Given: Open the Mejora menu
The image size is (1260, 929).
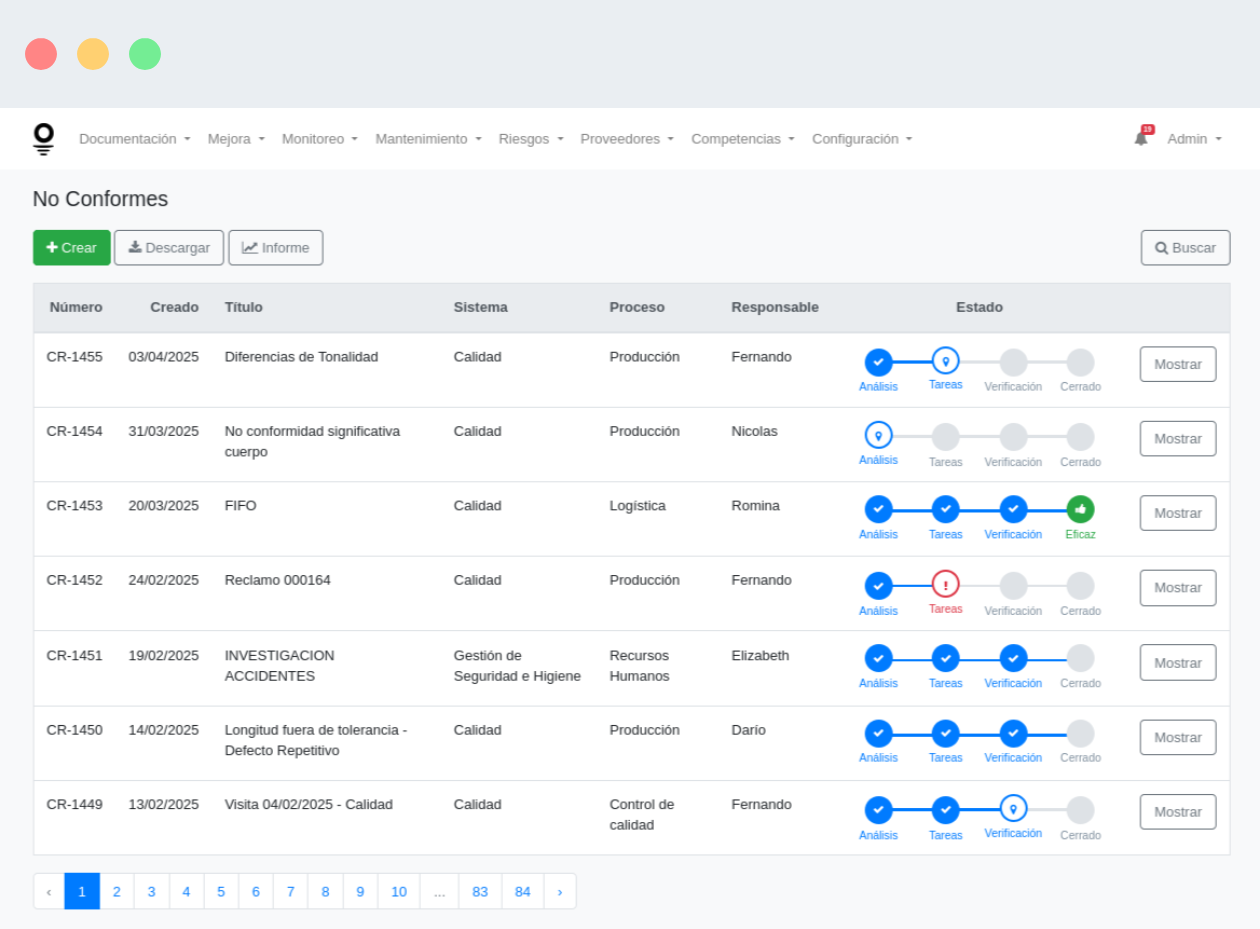Looking at the screenshot, I should 236,139.
